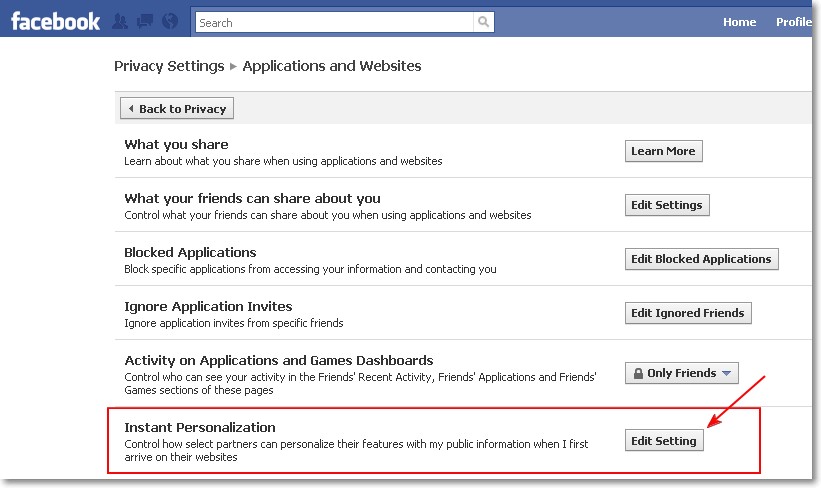Click Back to Privacy button

pos(177,108)
